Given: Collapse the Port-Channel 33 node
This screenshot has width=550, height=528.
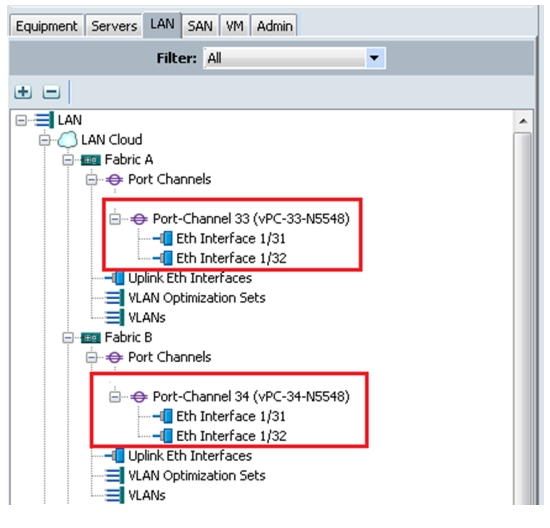Looking at the screenshot, I should coord(115,219).
